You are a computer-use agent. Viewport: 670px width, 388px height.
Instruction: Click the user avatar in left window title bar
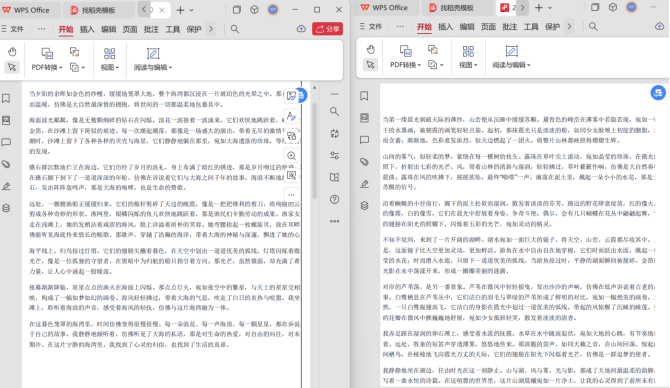(x=273, y=9)
